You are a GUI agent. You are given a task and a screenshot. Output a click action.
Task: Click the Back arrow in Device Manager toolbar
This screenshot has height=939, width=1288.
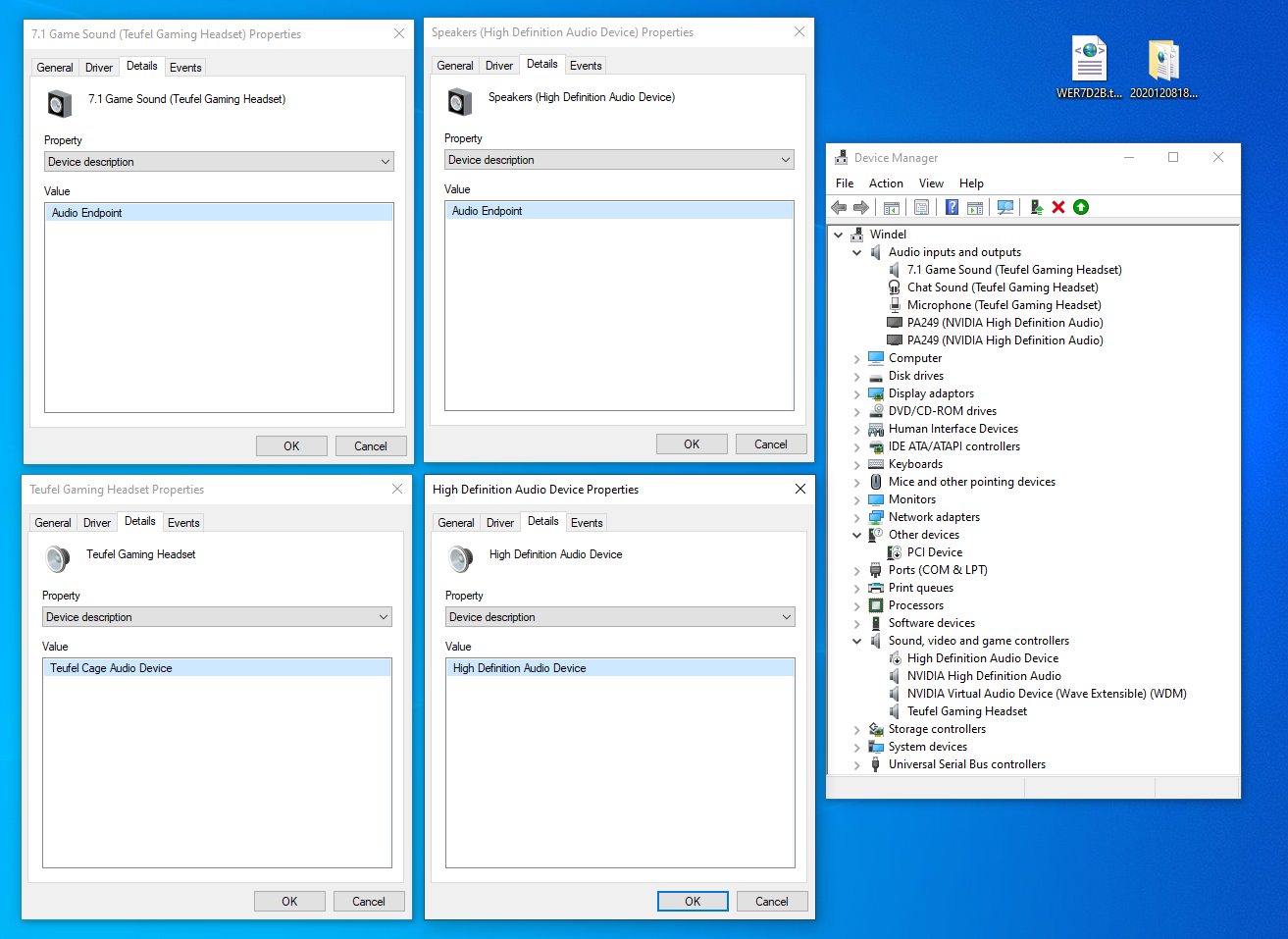pyautogui.click(x=839, y=207)
